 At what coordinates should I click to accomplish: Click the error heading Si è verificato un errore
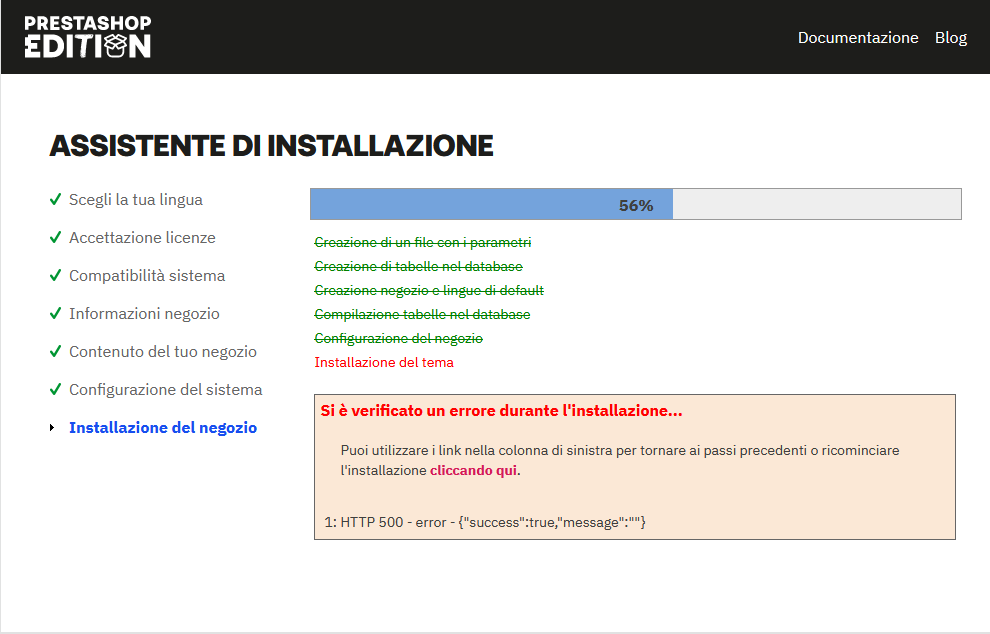coord(501,410)
